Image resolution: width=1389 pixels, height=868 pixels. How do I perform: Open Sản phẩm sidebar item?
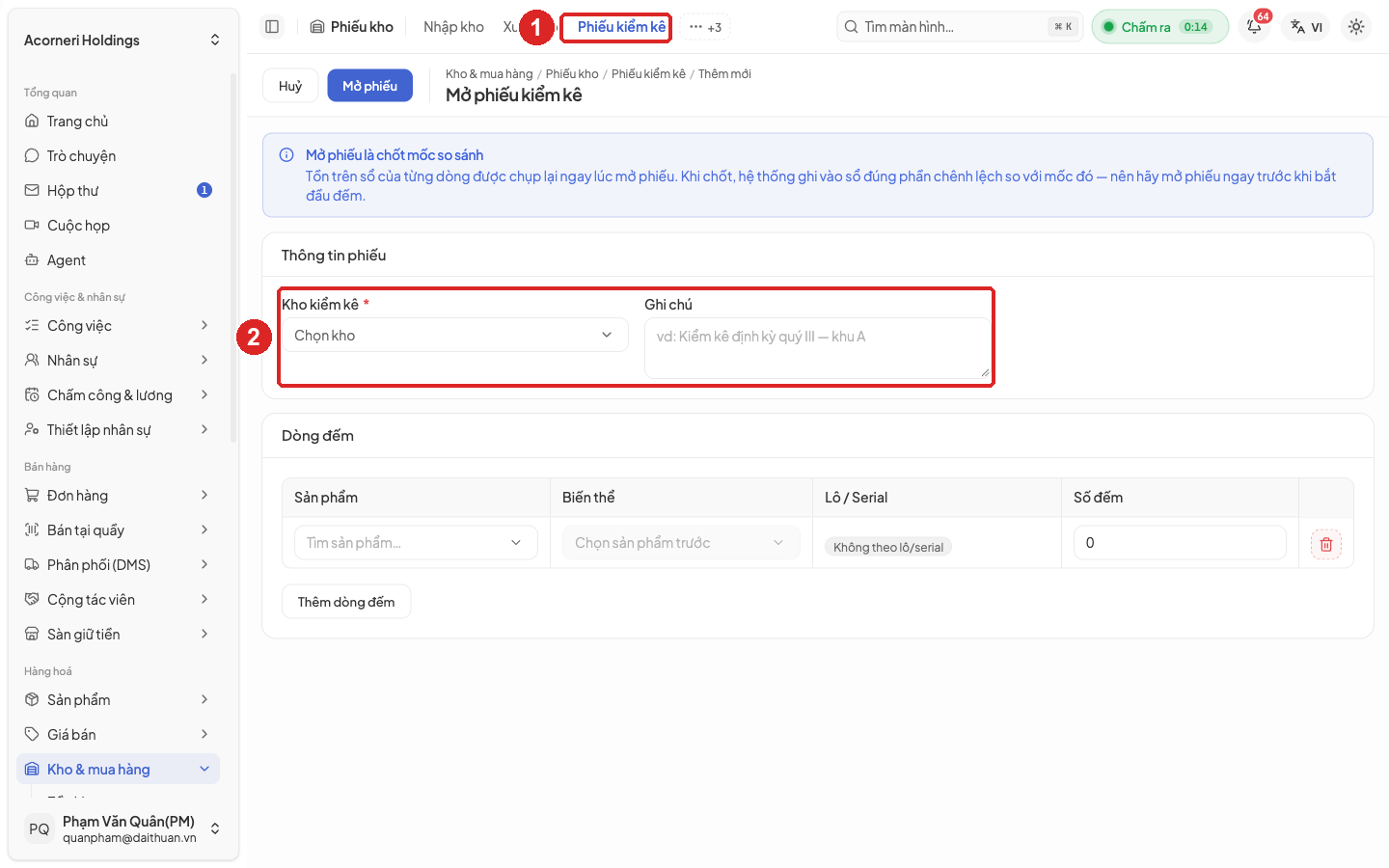(119, 700)
